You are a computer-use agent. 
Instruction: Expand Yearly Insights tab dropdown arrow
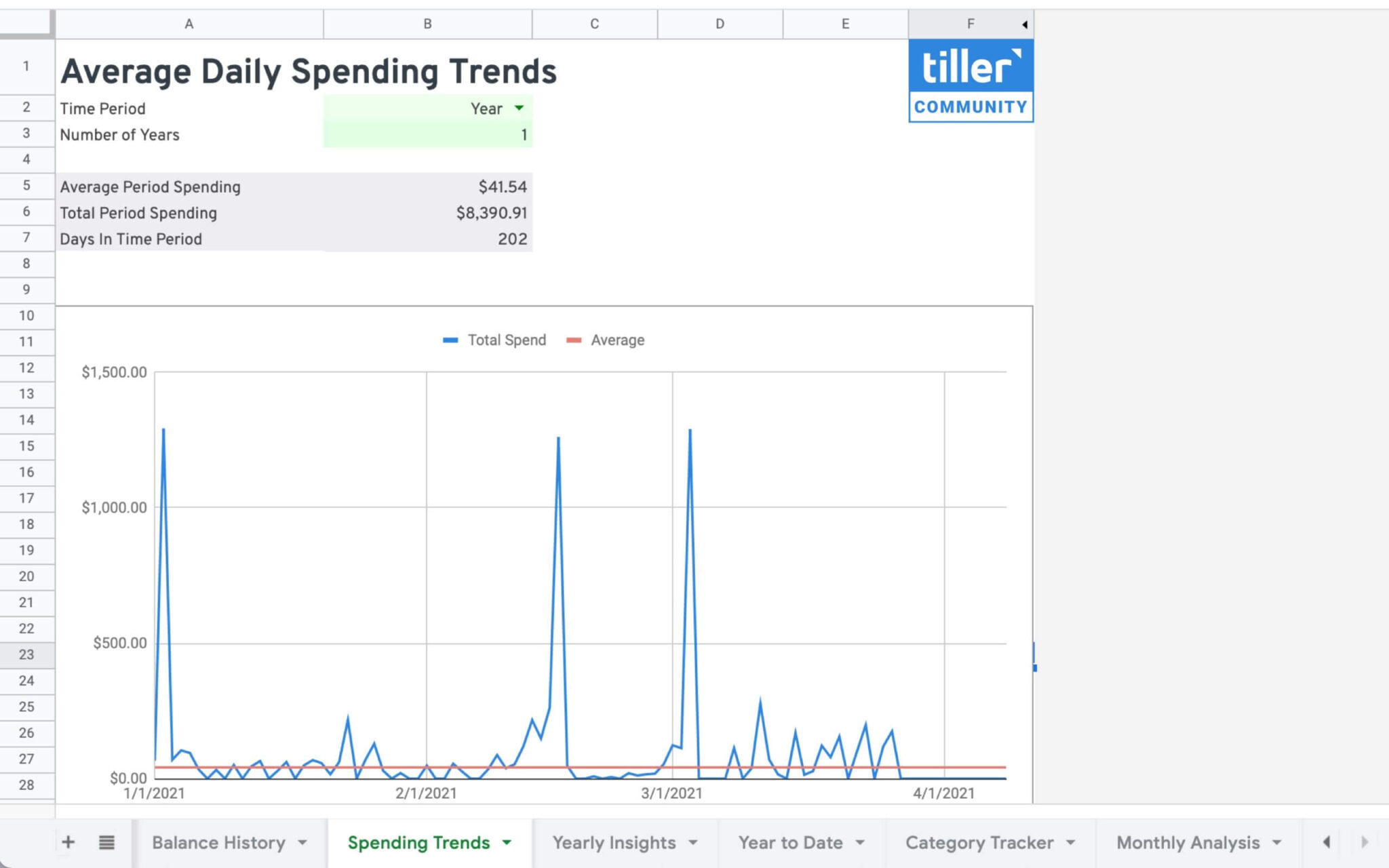(693, 842)
